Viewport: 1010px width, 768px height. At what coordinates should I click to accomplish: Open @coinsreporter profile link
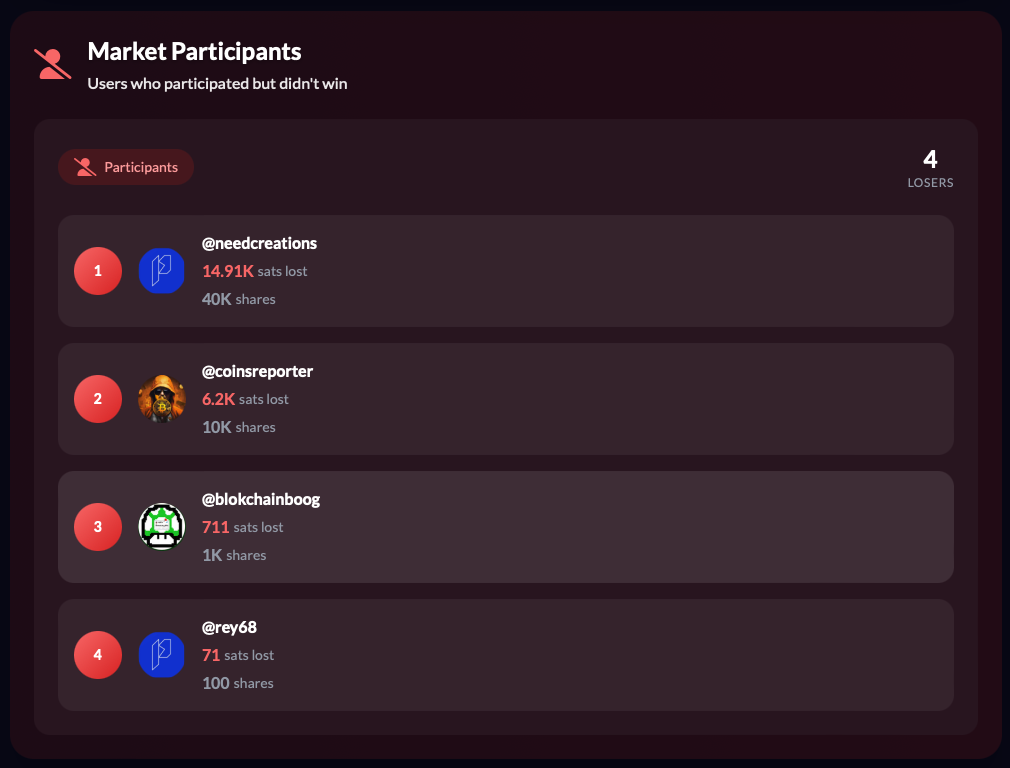pyautogui.click(x=257, y=372)
